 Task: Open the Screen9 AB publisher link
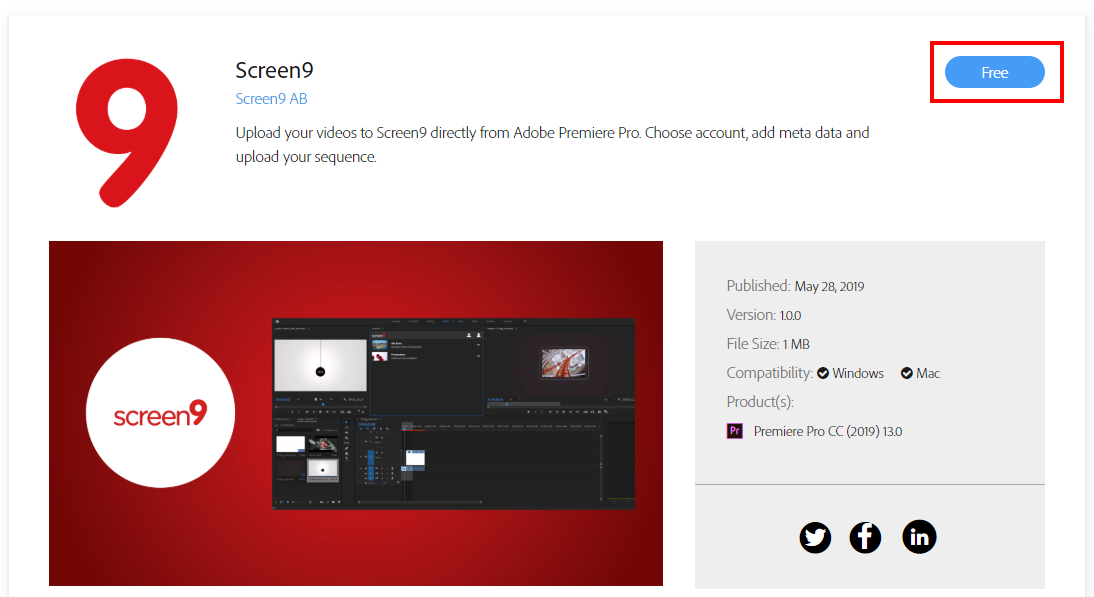pyautogui.click(x=271, y=99)
